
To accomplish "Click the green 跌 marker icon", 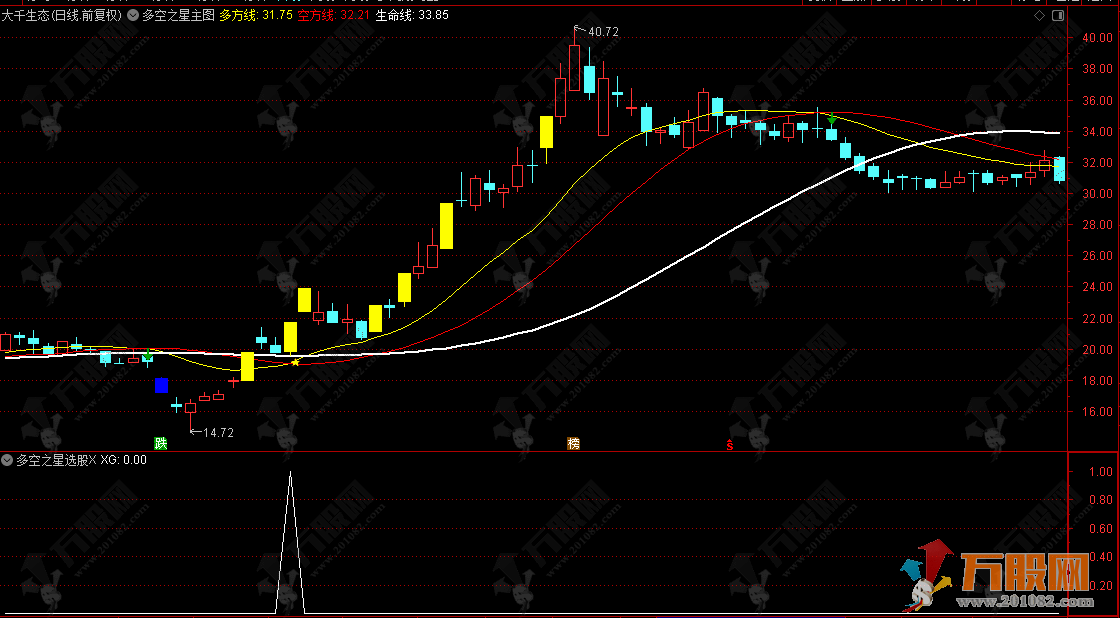I will [x=159, y=443].
